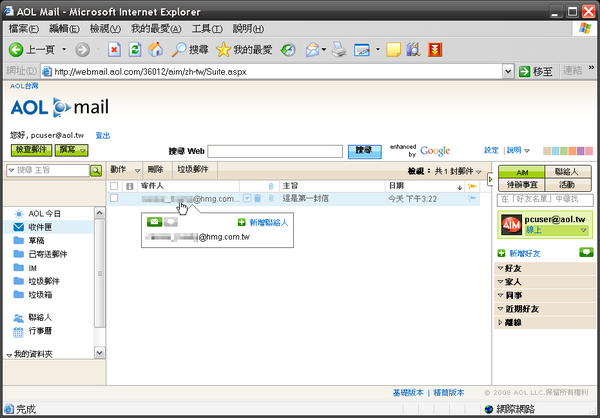Click the attachment paperclip column header
The height and width of the screenshot is (418, 600).
(x=271, y=186)
